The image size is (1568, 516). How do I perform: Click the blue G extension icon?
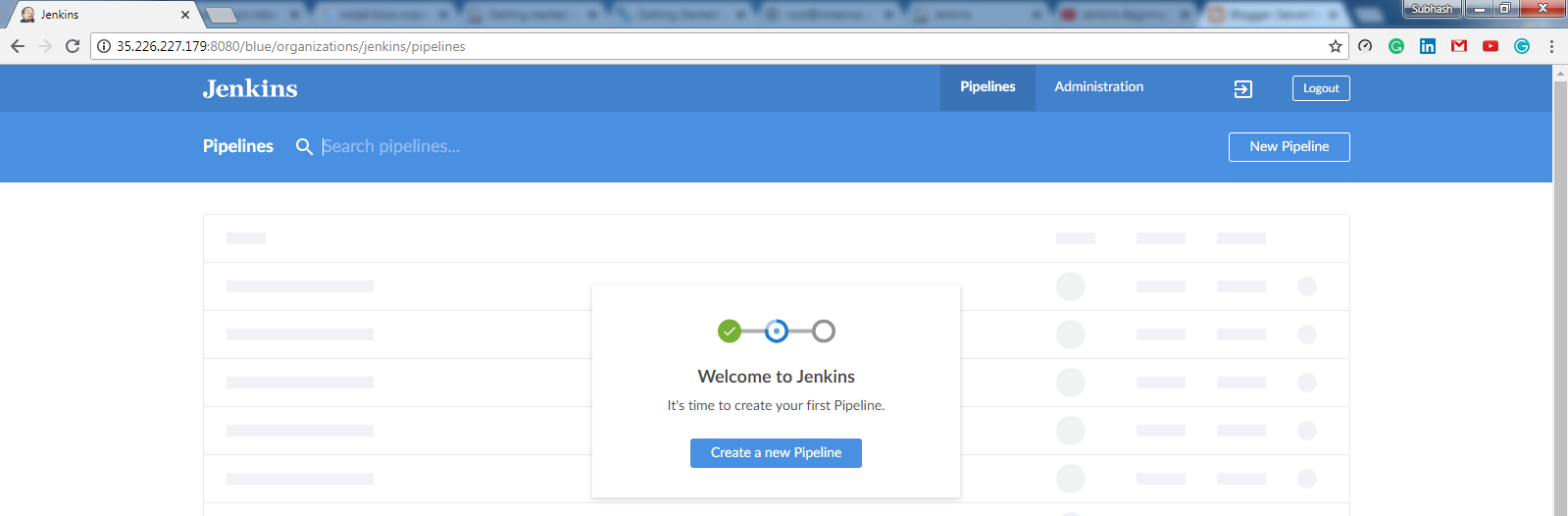(1522, 46)
